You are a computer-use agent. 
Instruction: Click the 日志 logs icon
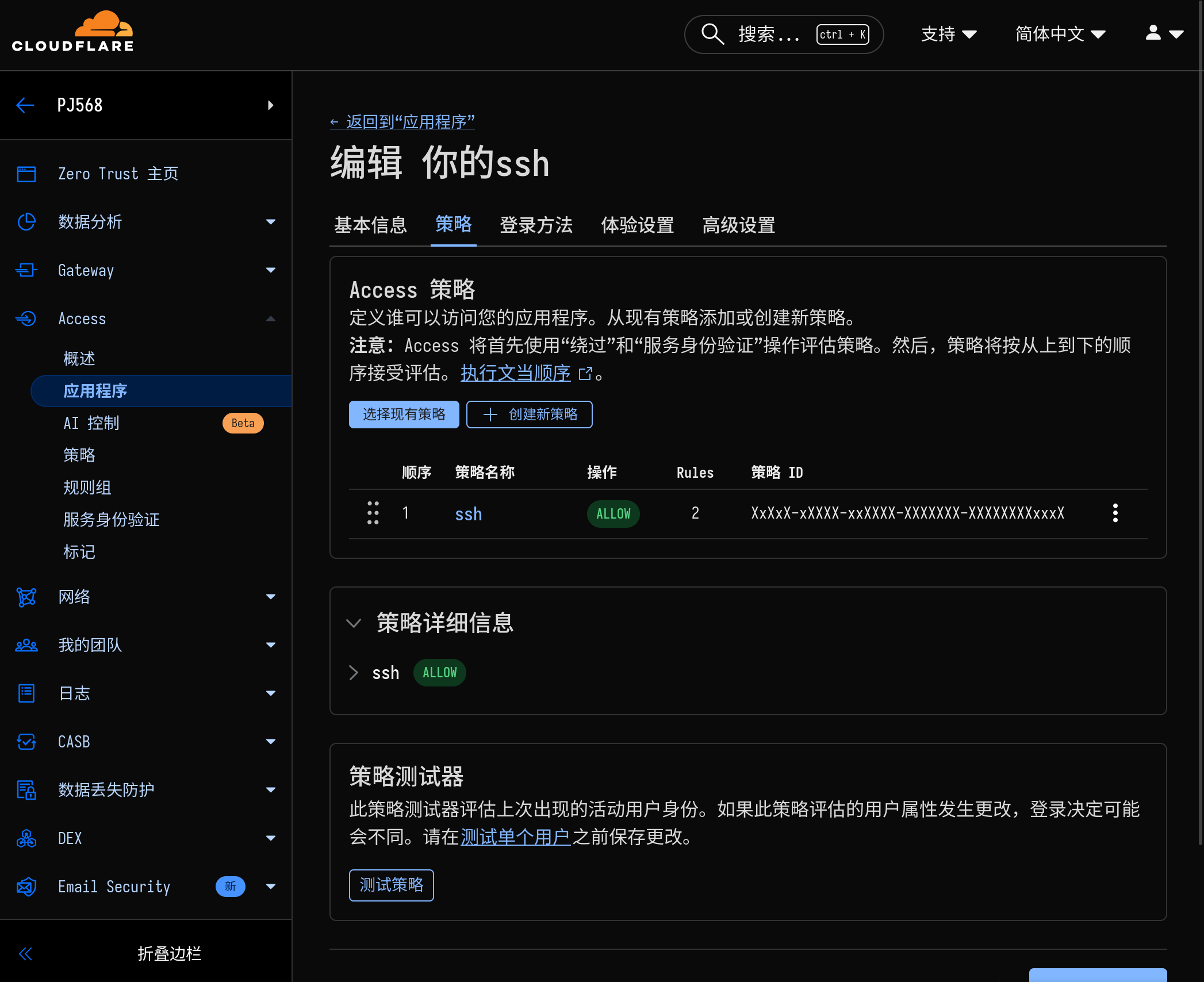26,693
